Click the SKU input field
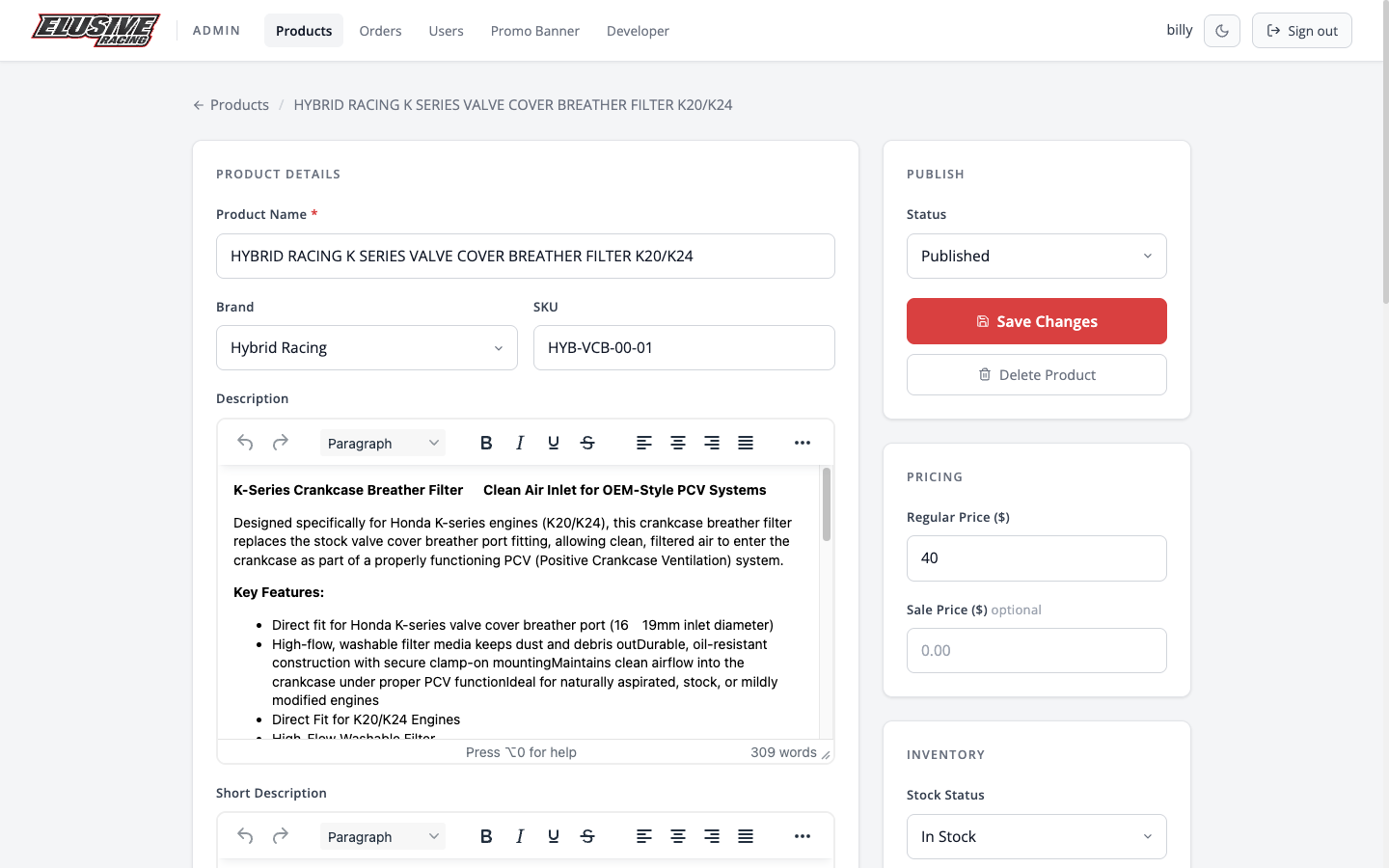 click(684, 348)
